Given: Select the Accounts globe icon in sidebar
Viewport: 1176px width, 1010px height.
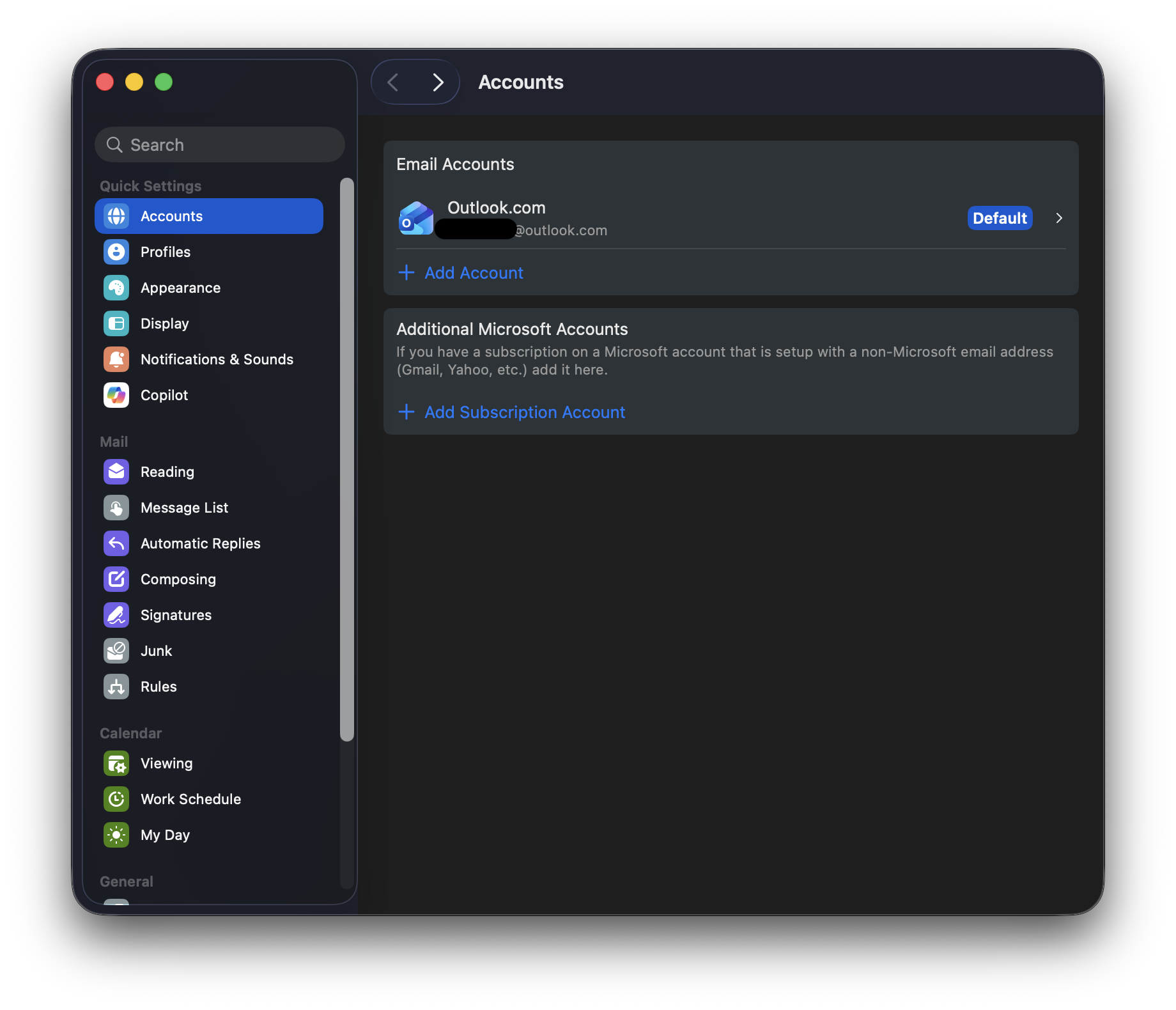Looking at the screenshot, I should [116, 216].
